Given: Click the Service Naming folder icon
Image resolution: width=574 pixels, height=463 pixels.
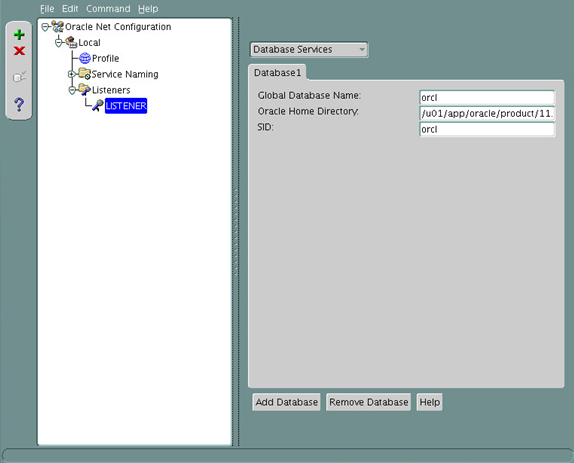Looking at the screenshot, I should pos(85,74).
